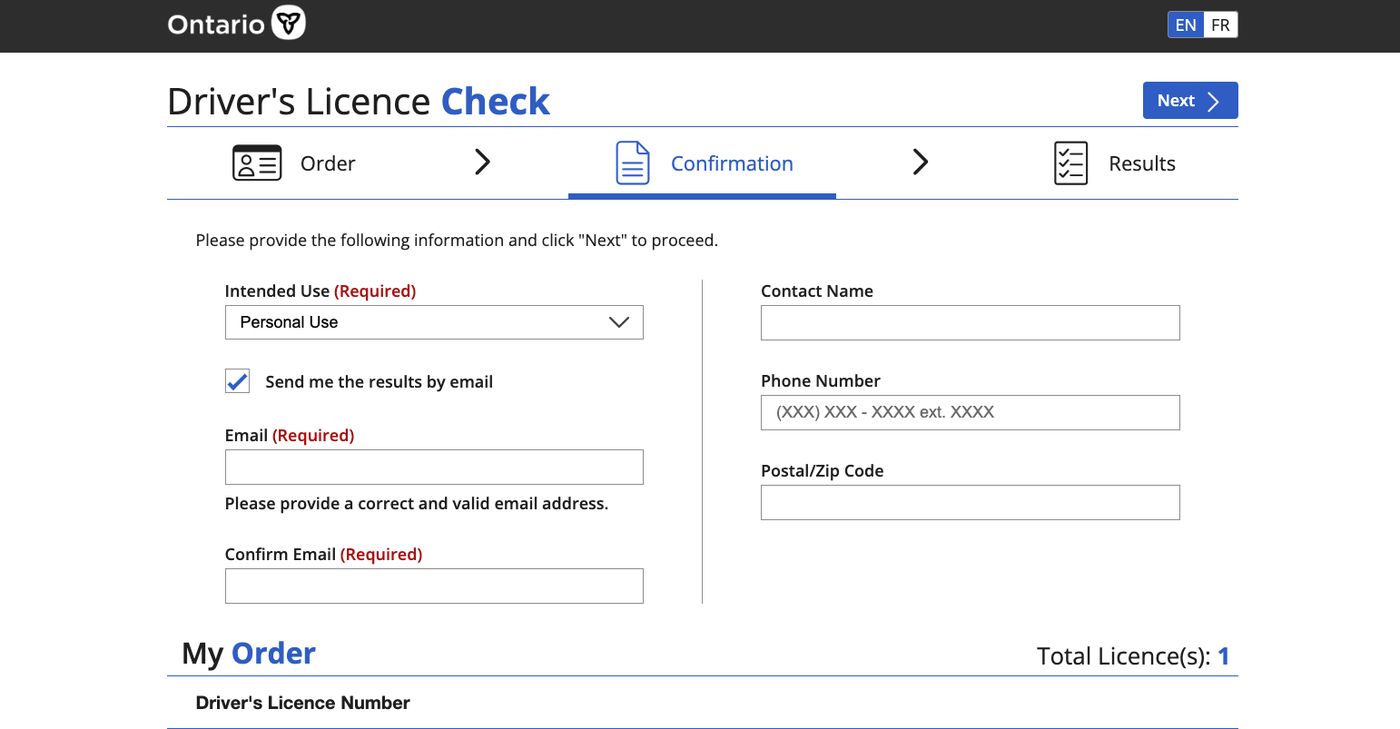Go to the Order step tab
The height and width of the screenshot is (729, 1400).
pos(294,163)
